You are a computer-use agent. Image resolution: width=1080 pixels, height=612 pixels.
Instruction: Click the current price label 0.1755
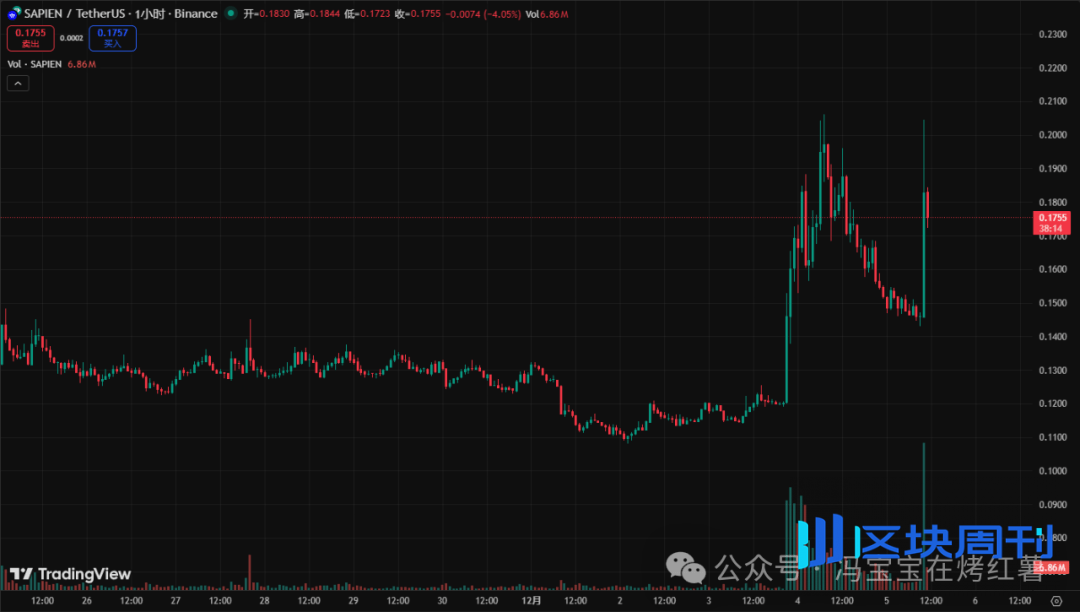click(1053, 217)
